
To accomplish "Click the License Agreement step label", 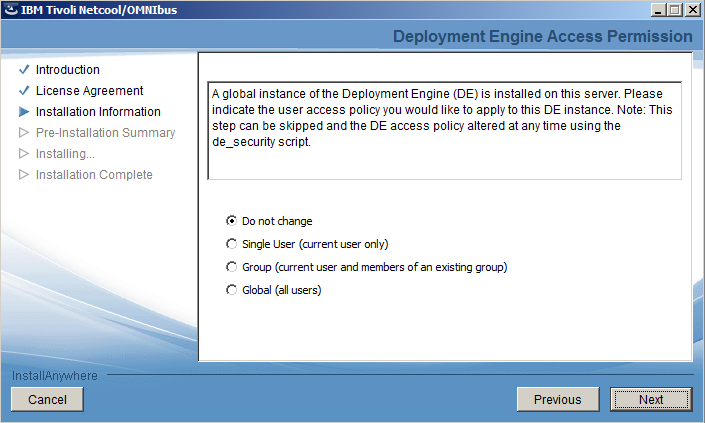I will point(89,90).
